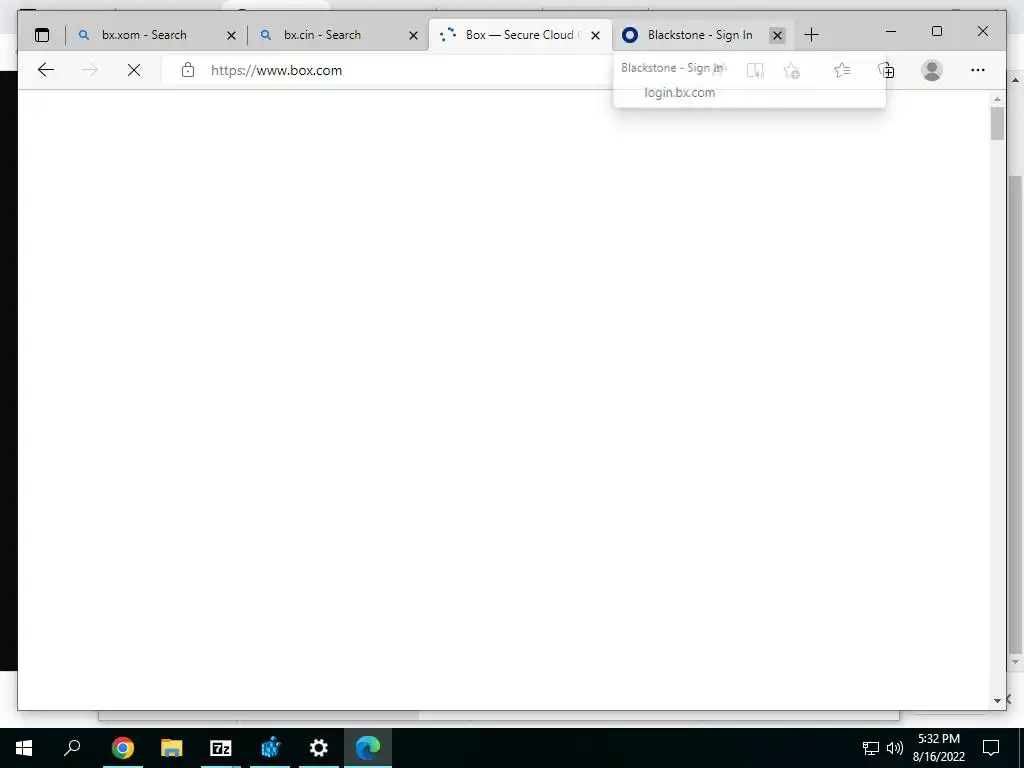This screenshot has width=1024, height=768.
Task: Open the Collections panel
Action: click(x=886, y=70)
